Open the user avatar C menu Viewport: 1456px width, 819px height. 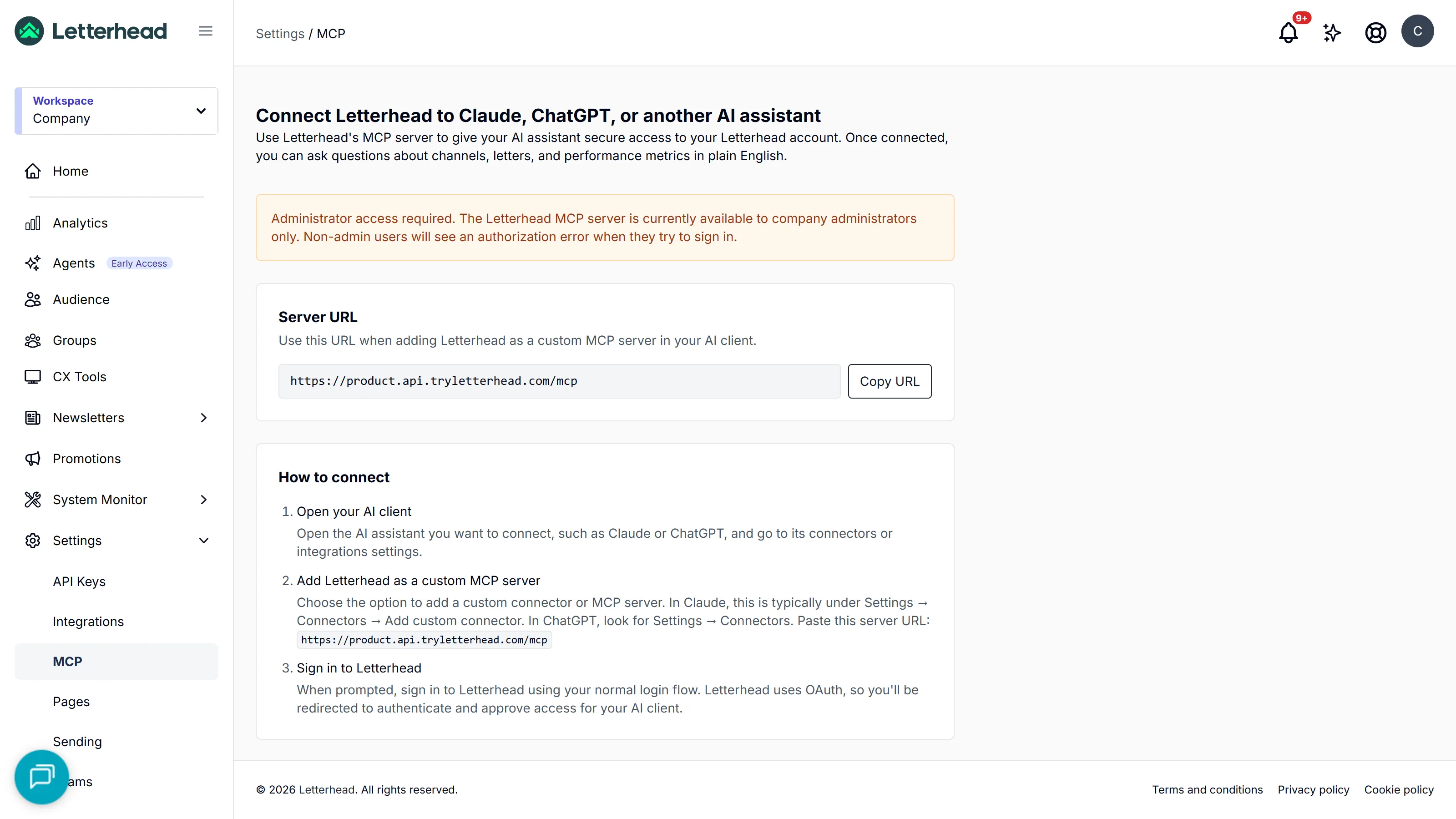1417,31
